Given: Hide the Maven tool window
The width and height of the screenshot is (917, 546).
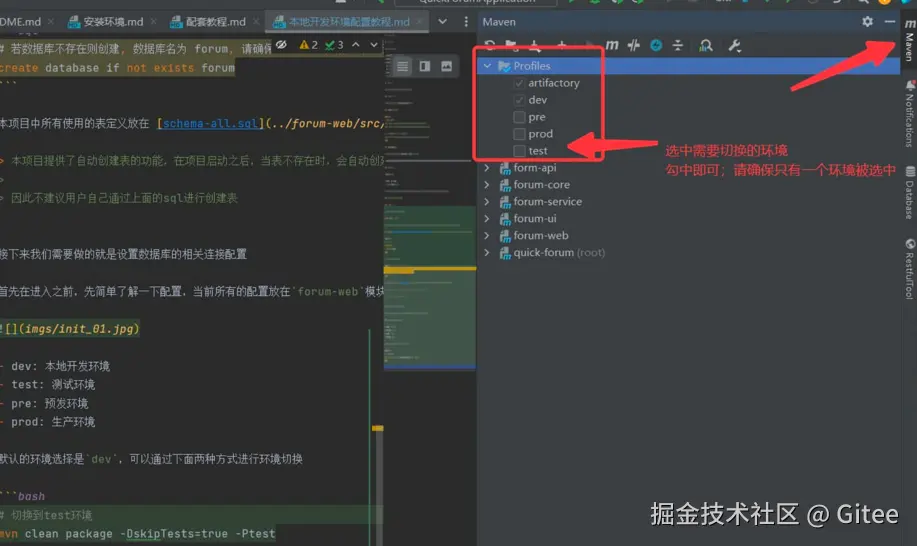Looking at the screenshot, I should click(x=890, y=22).
